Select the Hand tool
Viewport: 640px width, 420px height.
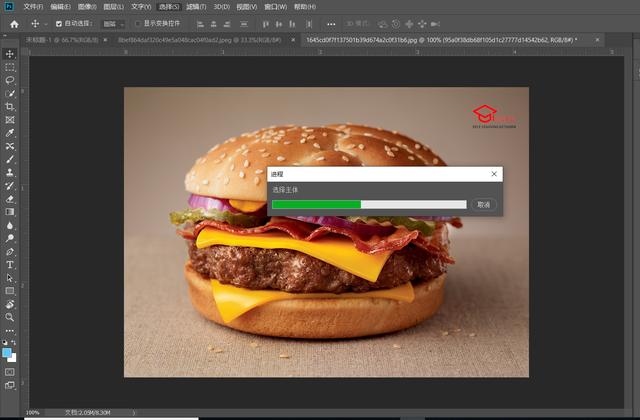tap(10, 304)
